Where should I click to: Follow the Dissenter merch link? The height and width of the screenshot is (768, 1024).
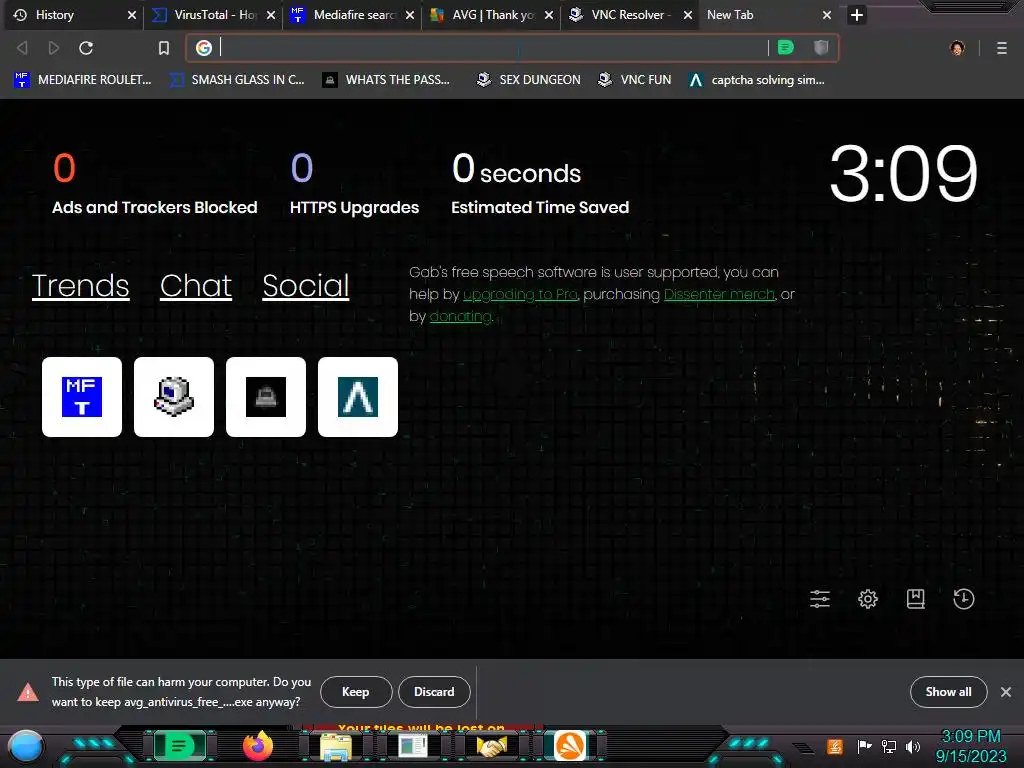pos(719,295)
